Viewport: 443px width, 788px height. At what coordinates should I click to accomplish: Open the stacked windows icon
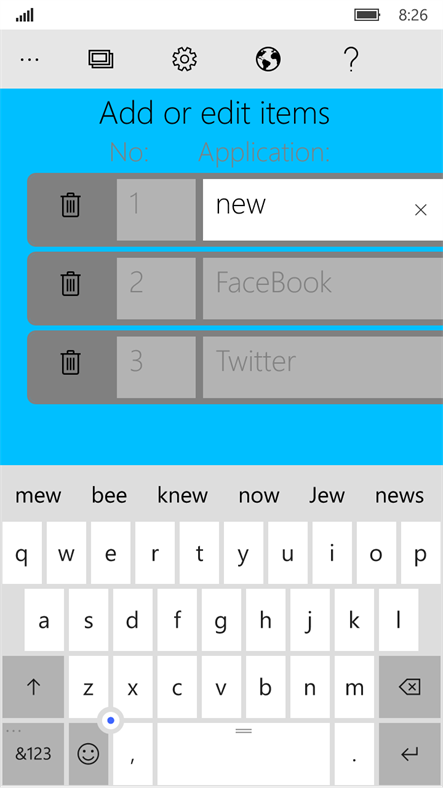[101, 59]
